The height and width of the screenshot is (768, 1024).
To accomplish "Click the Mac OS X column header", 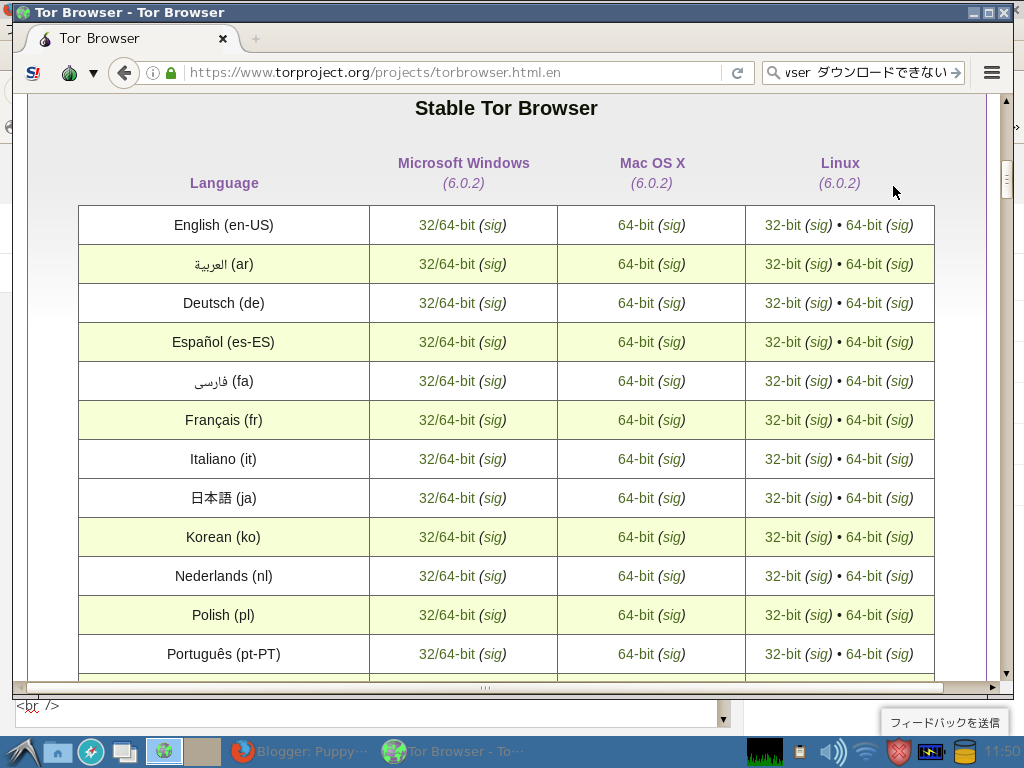I will 652,163.
